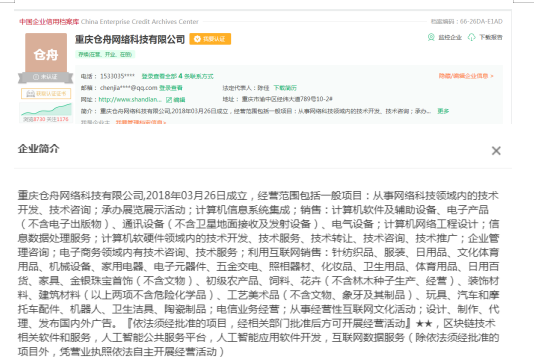Click the 企业简介 popup heading
538x360 pixels.
click(x=38, y=149)
